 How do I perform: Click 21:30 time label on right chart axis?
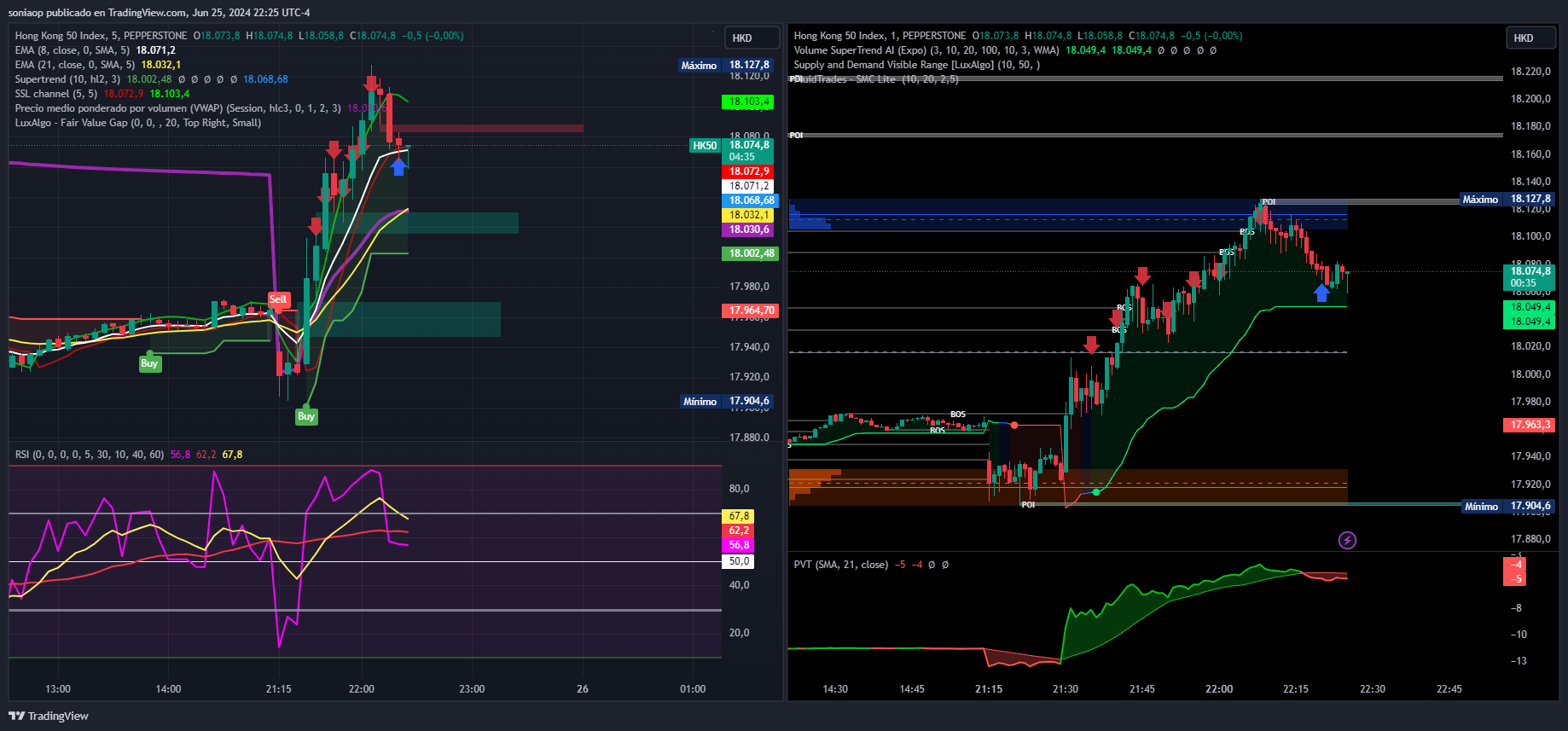pos(1066,689)
